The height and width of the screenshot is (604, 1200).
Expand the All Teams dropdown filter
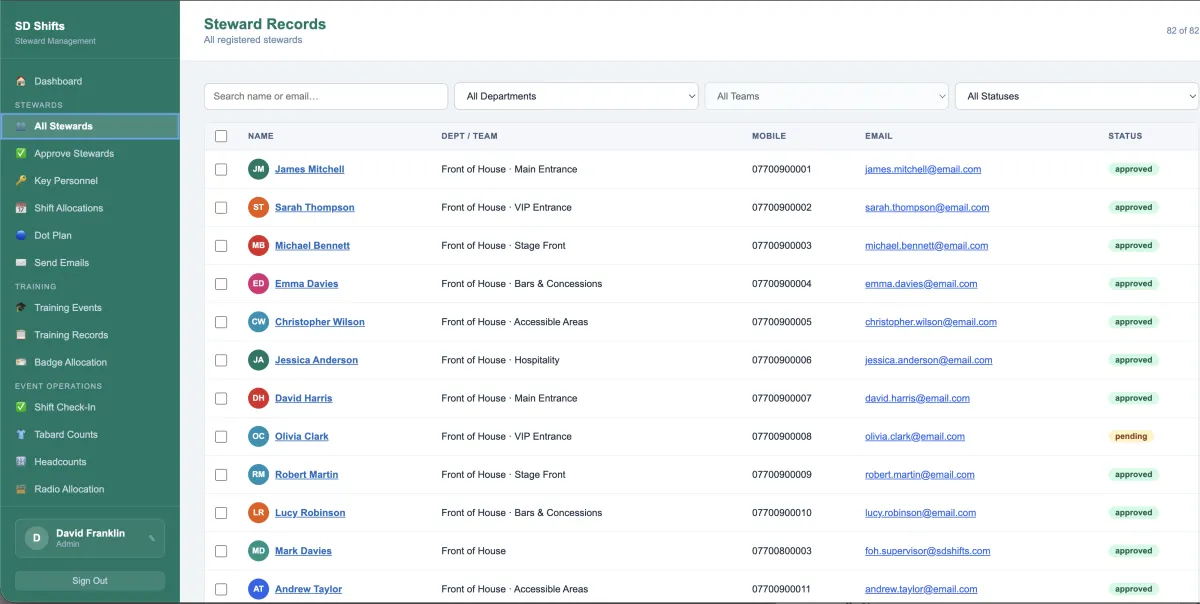tap(826, 96)
